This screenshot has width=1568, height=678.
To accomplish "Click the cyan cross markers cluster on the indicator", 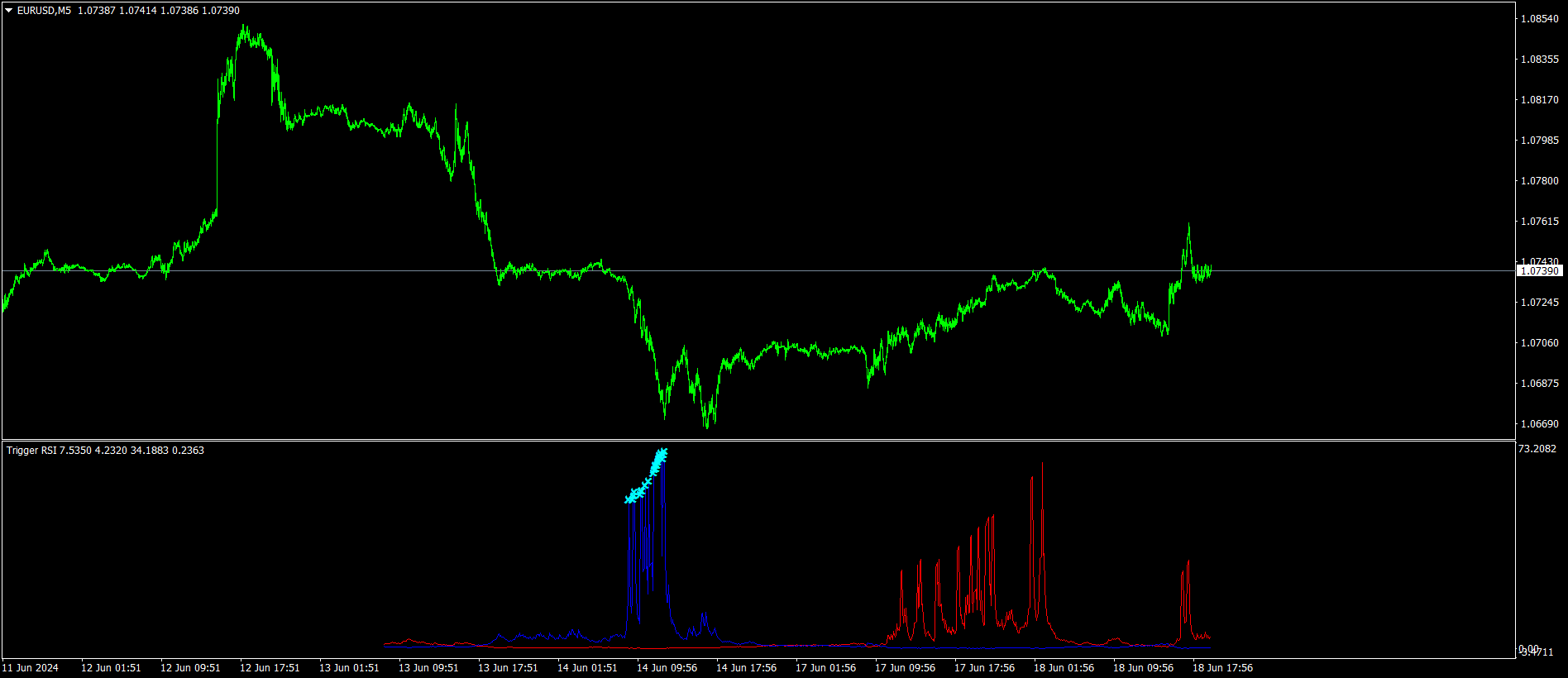I will [646, 475].
